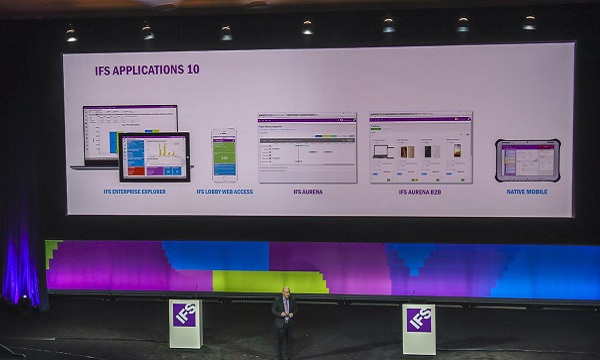Screen dimensions: 600x360
Task: Click the laptop product in Aurena B2B
Action: [383, 151]
